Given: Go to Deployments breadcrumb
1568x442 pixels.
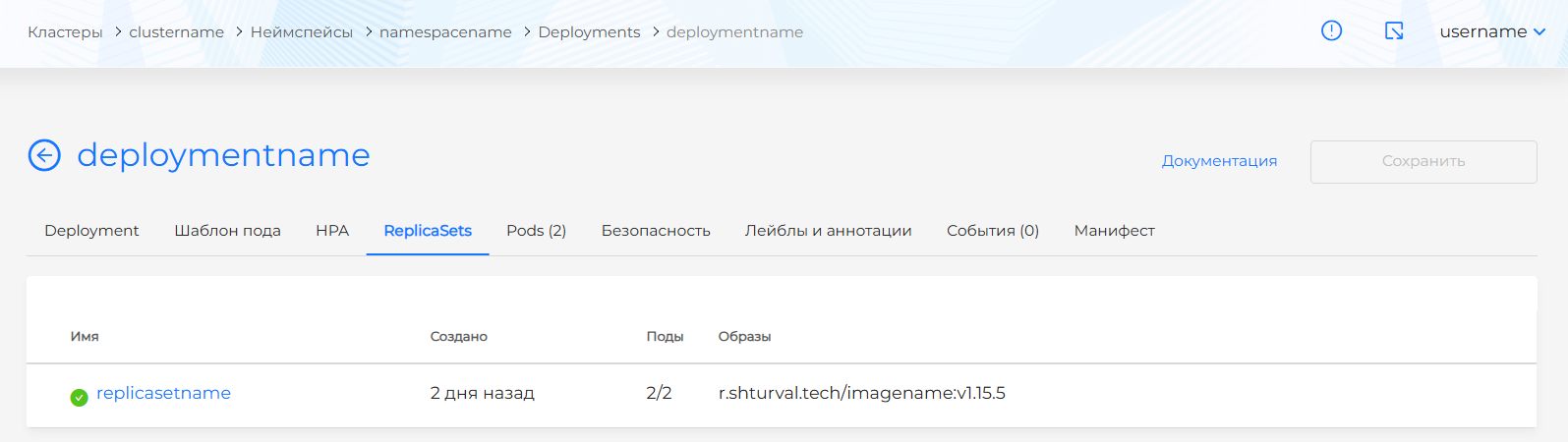Looking at the screenshot, I should coord(589,32).
